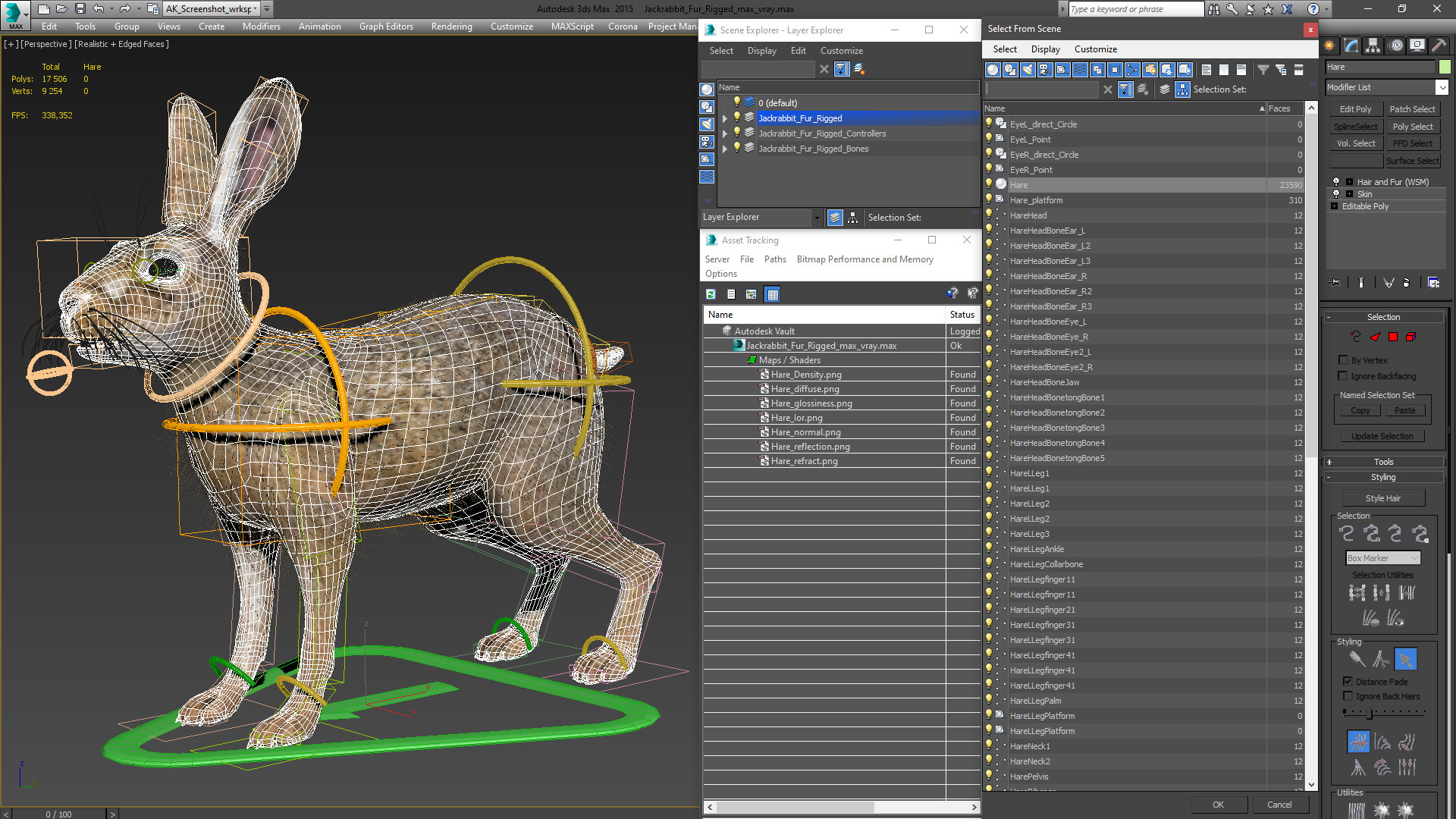Image resolution: width=1456 pixels, height=819 pixels.
Task: Expand Jackrabbit_Fur_Rigged_Bones layer arrow
Action: [725, 149]
